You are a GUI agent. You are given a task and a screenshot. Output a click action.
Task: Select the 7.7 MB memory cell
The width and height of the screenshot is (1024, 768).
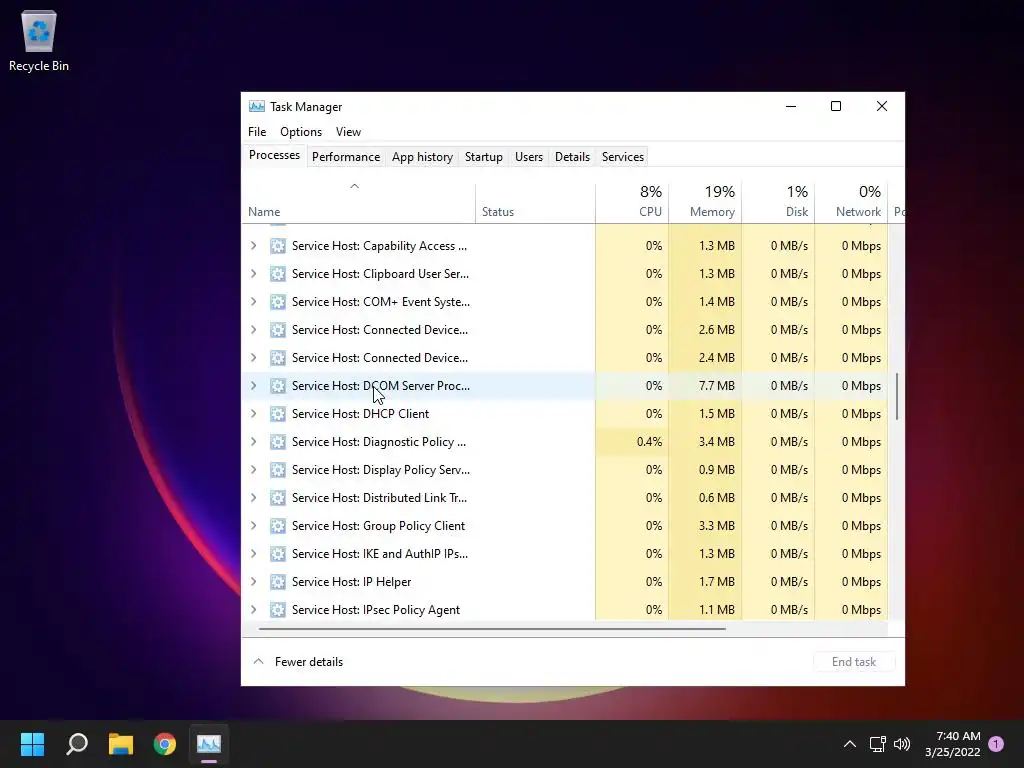point(705,386)
